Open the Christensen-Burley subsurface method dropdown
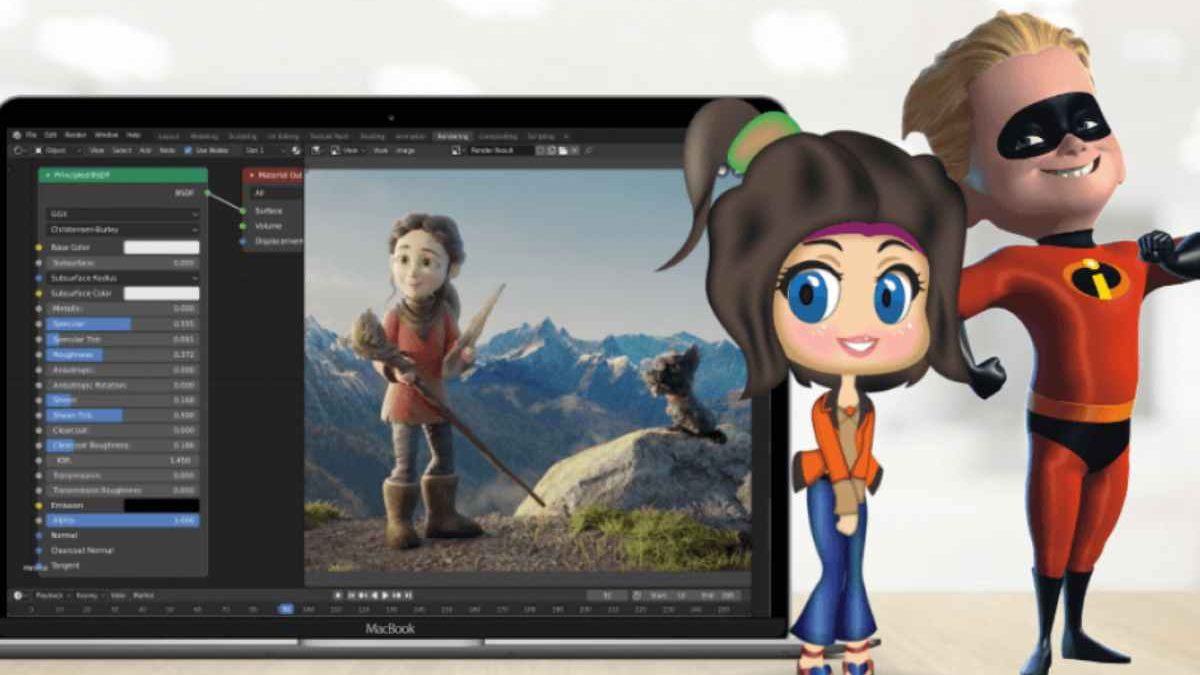The height and width of the screenshot is (675, 1200). click(122, 229)
